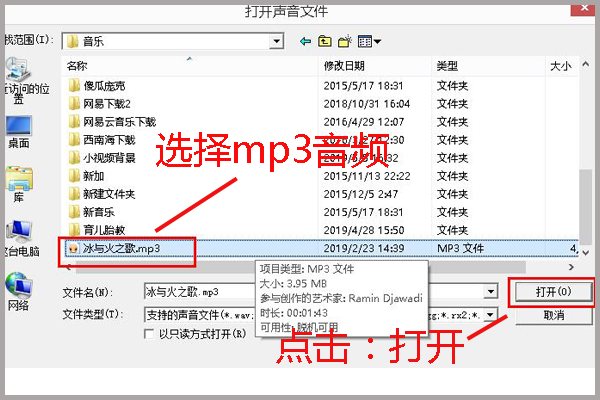The image size is (600, 400).
Task: Click horizontal scrollbar right arrow
Action: [x=571, y=267]
